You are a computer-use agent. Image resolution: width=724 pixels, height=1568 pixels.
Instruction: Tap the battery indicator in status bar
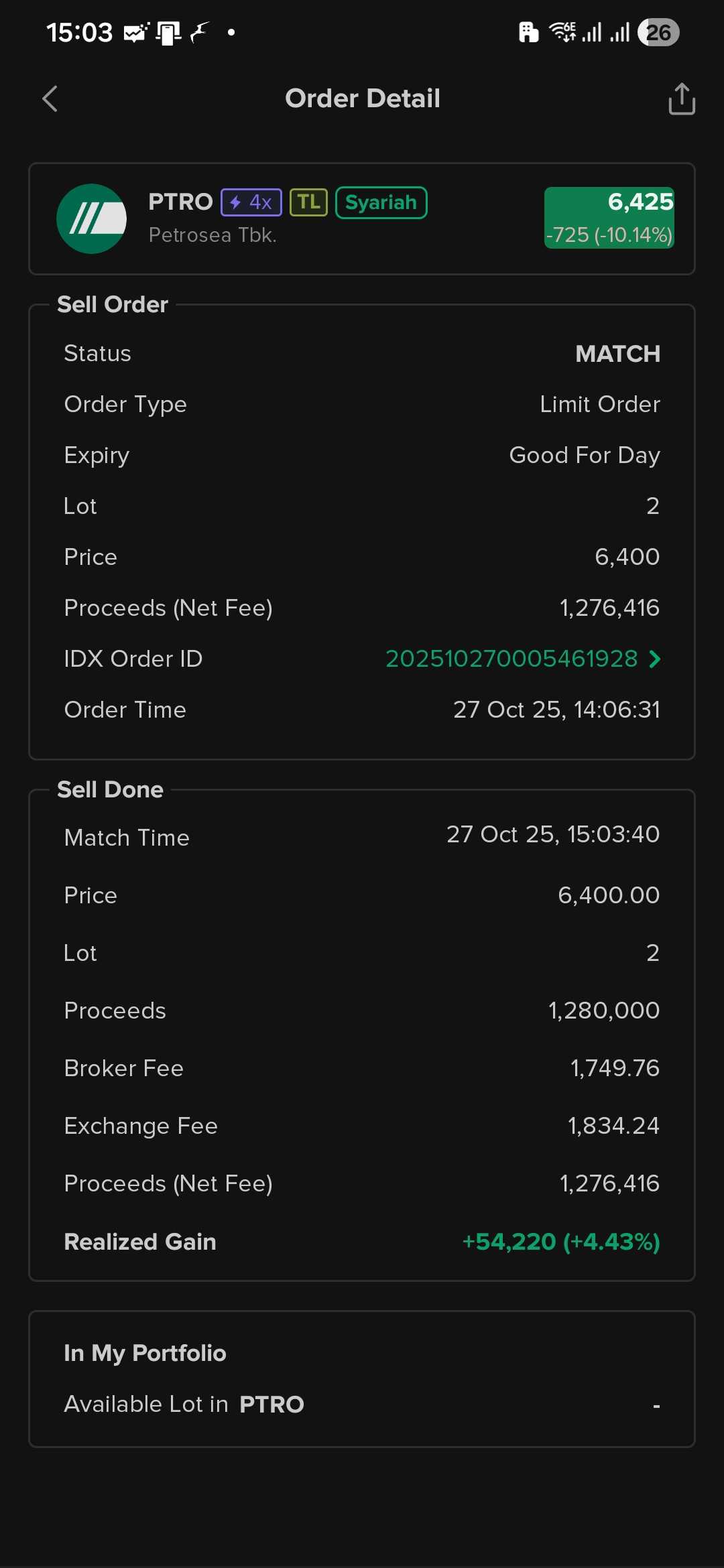pyautogui.click(x=658, y=32)
